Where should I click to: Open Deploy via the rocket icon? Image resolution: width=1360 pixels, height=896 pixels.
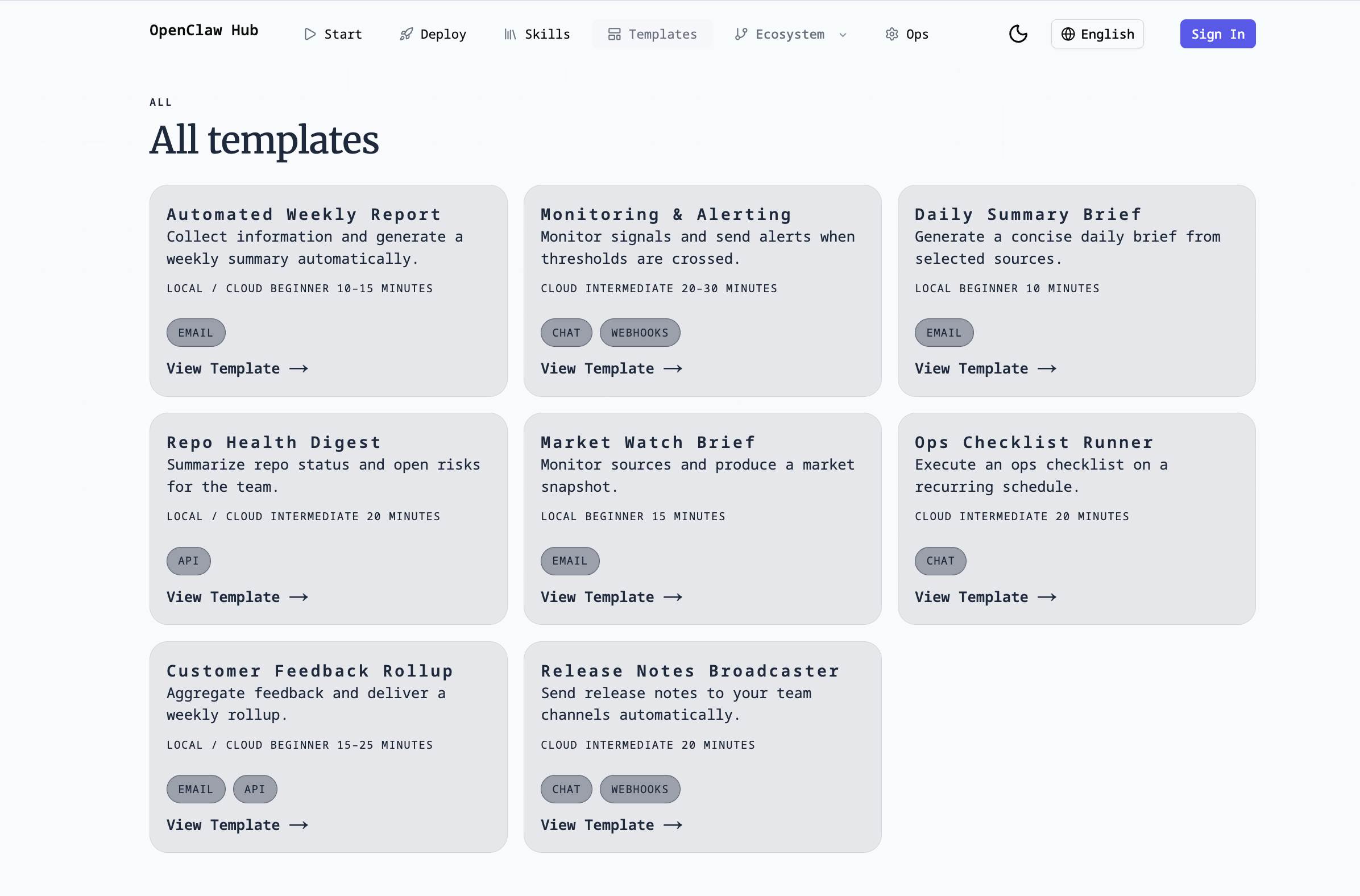407,34
